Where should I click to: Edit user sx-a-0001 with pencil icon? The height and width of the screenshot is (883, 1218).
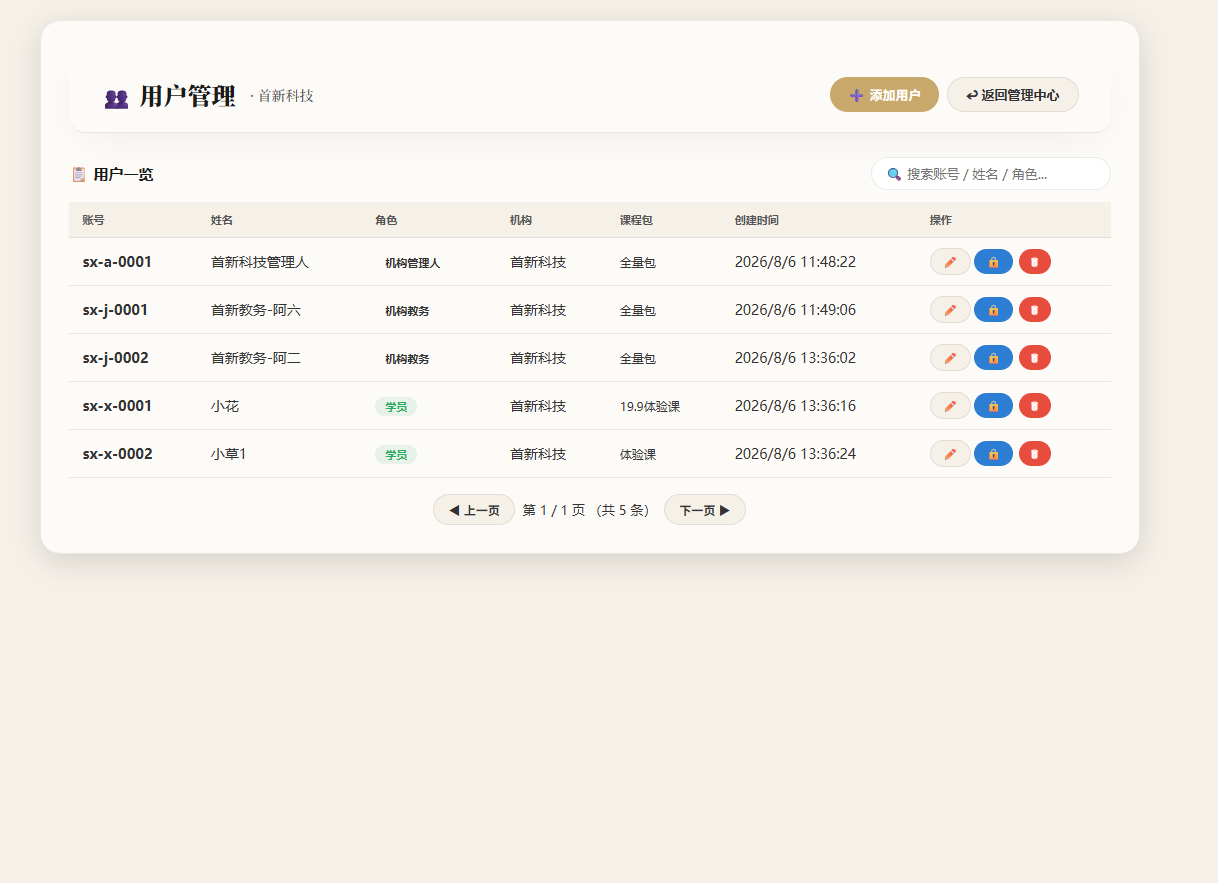pyautogui.click(x=950, y=262)
